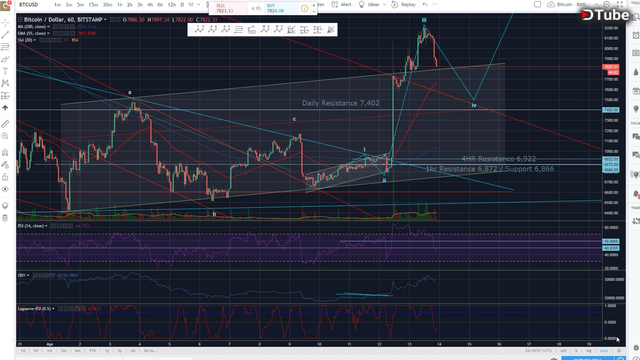Redo the last chart action

(434, 4)
